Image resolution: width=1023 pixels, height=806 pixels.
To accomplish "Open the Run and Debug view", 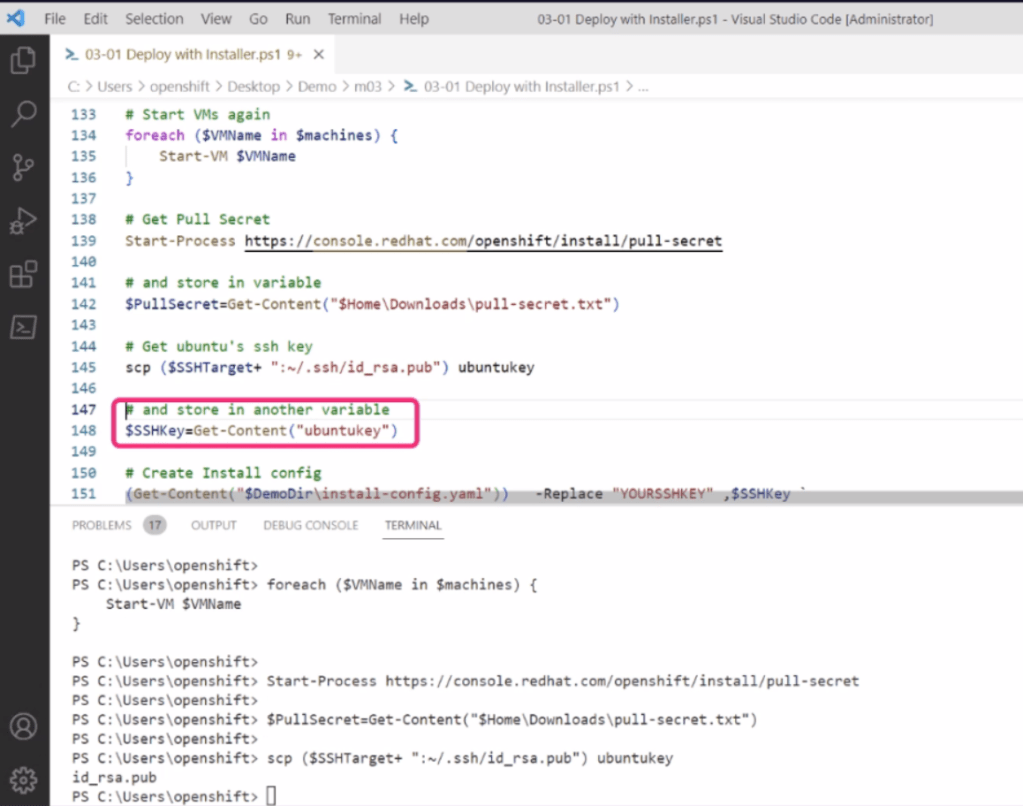I will point(23,221).
